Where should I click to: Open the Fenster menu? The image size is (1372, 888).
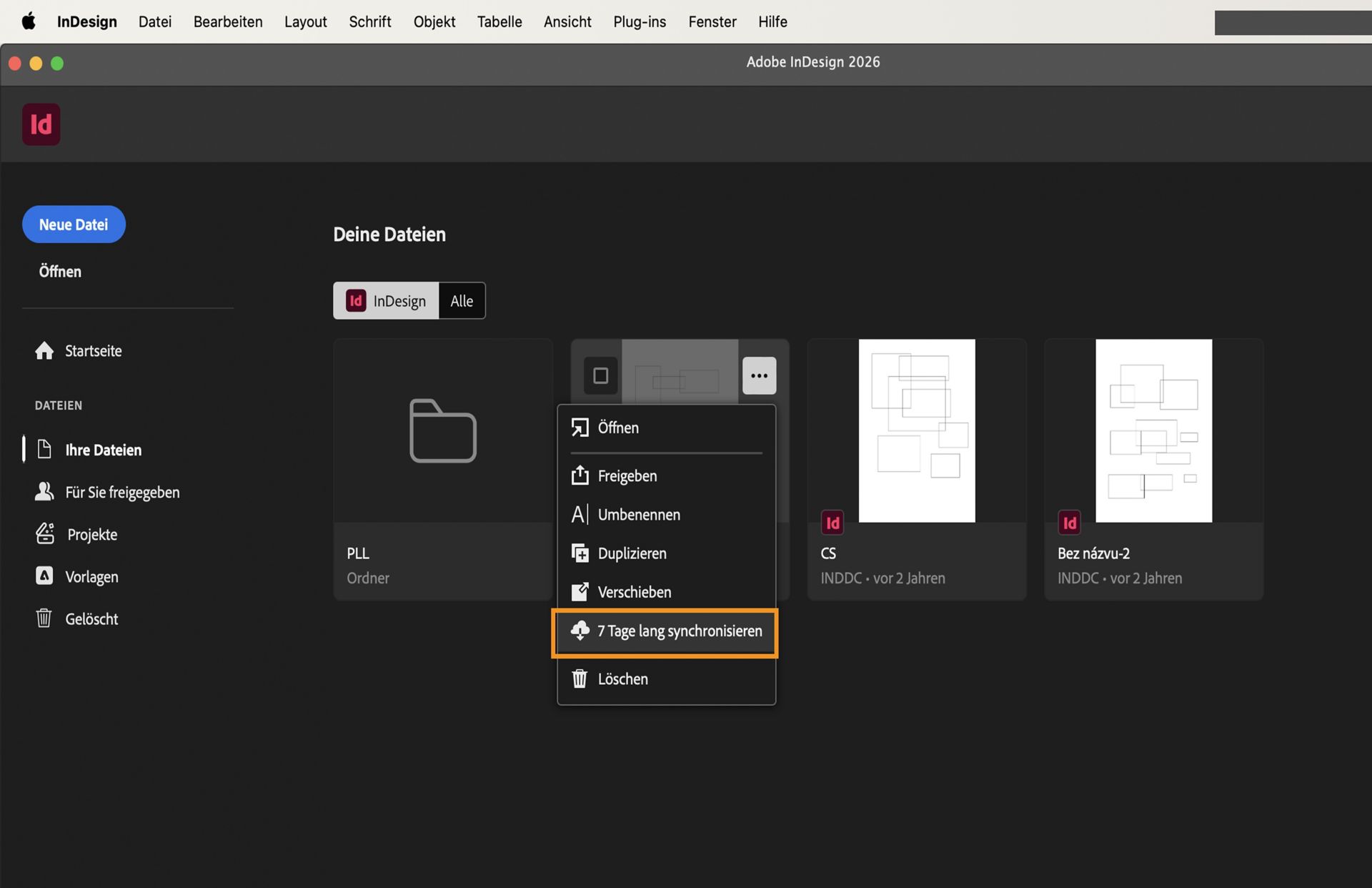point(712,21)
